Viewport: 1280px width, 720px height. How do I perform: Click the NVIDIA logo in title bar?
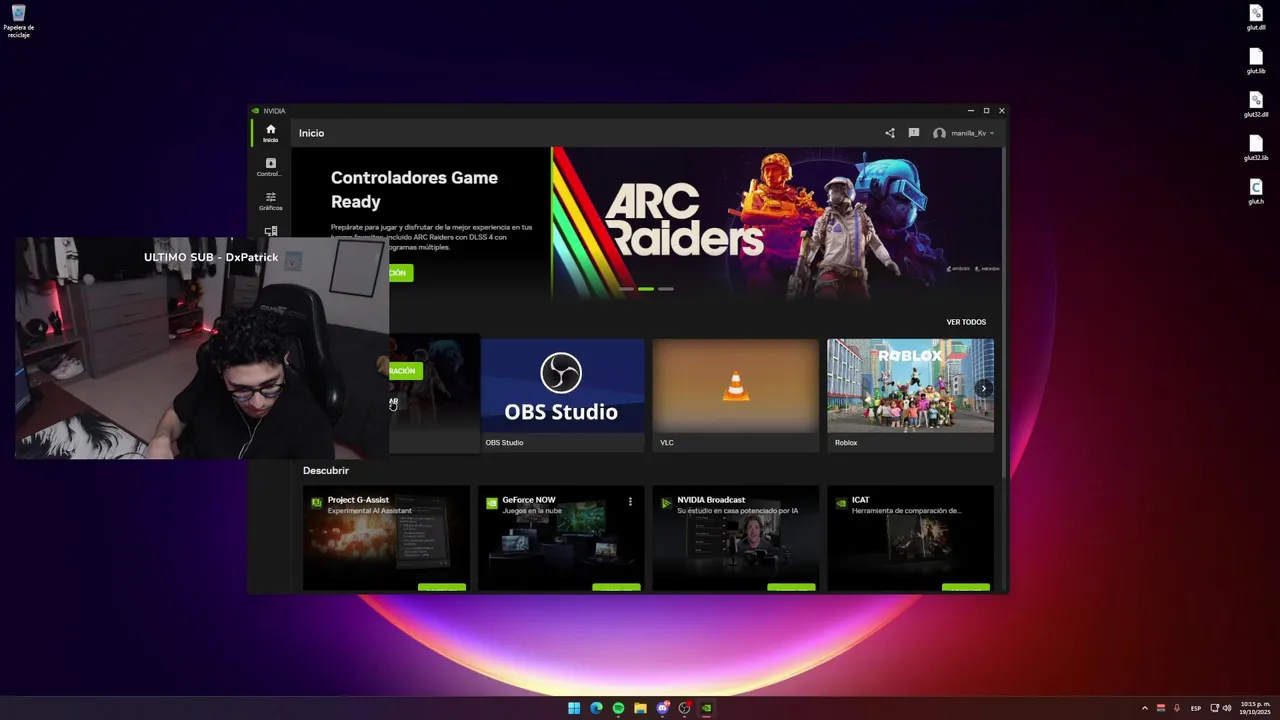[x=256, y=111]
